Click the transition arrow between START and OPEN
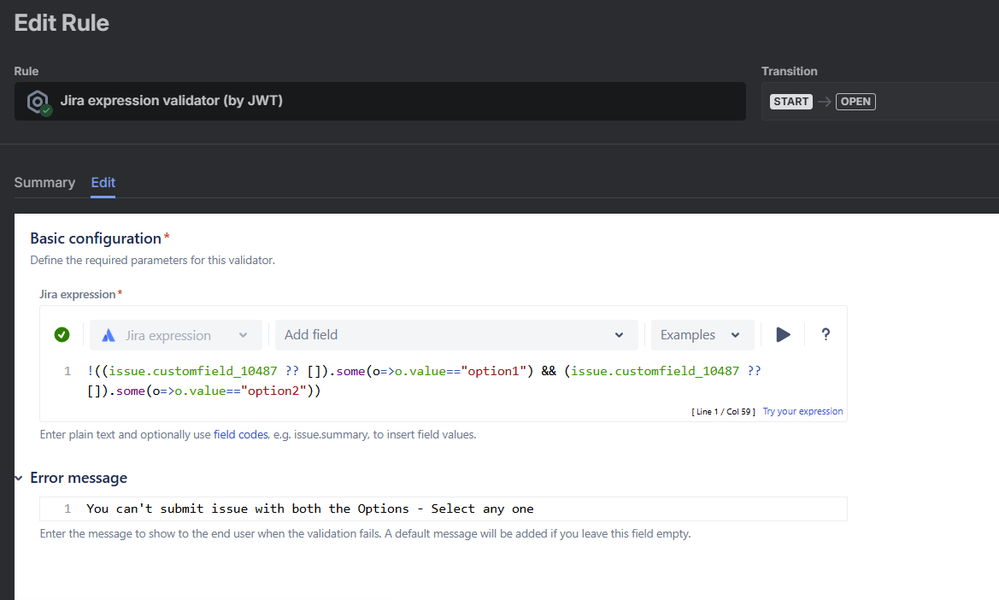The width and height of the screenshot is (999, 600). point(824,102)
